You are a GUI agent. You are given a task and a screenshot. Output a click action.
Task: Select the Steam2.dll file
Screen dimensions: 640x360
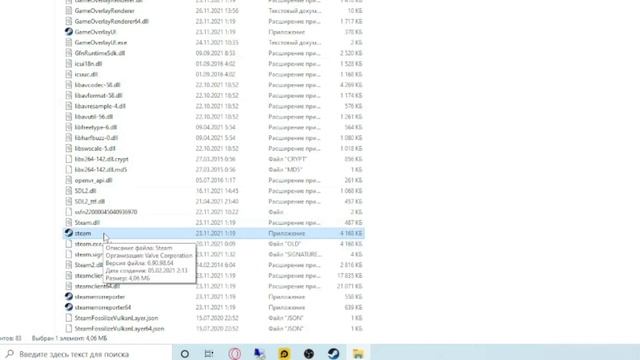tap(89, 265)
